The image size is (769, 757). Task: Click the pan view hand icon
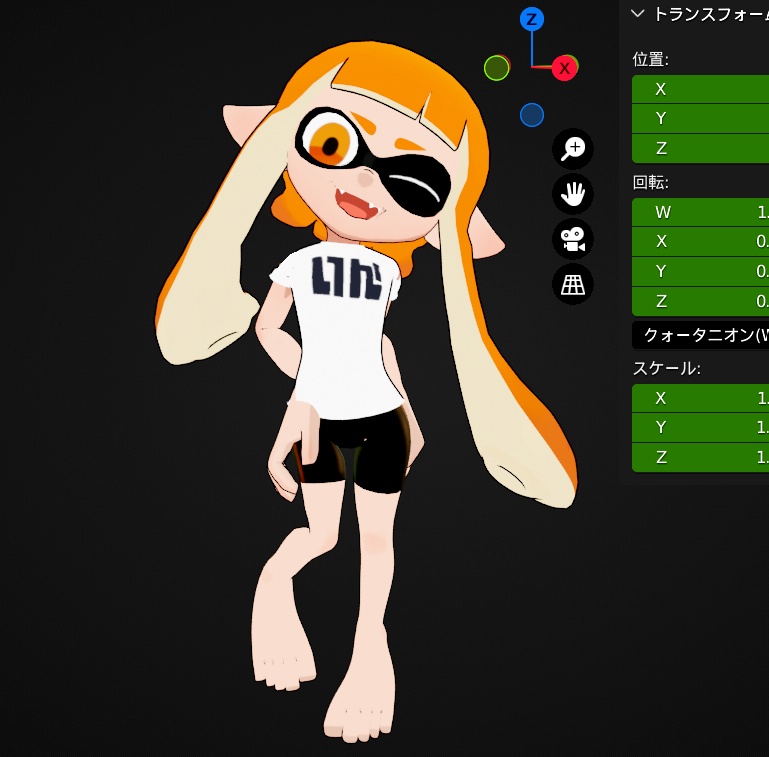pyautogui.click(x=573, y=194)
